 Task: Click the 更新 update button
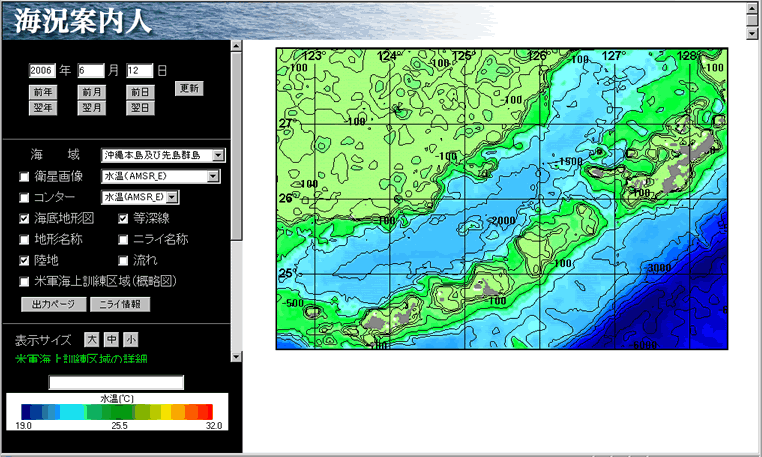coord(189,88)
